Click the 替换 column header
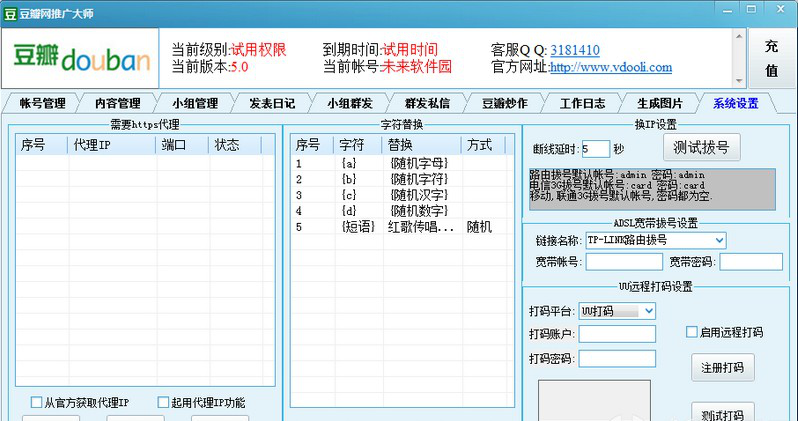This screenshot has width=798, height=421. coord(421,145)
